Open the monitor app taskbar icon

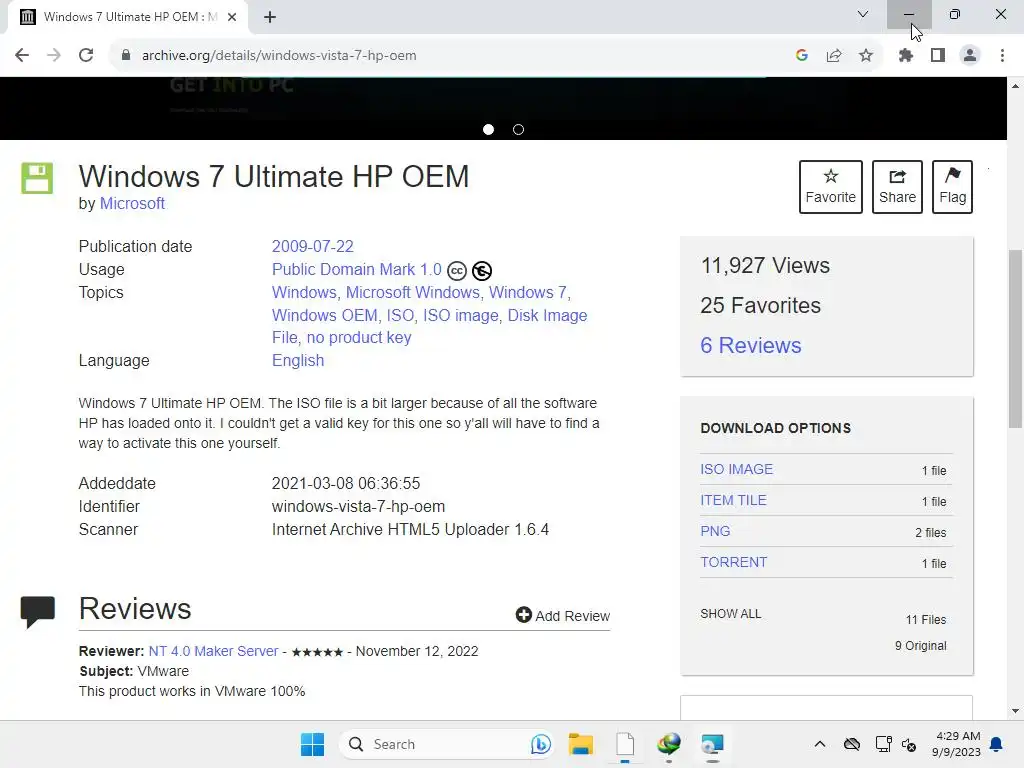712,744
